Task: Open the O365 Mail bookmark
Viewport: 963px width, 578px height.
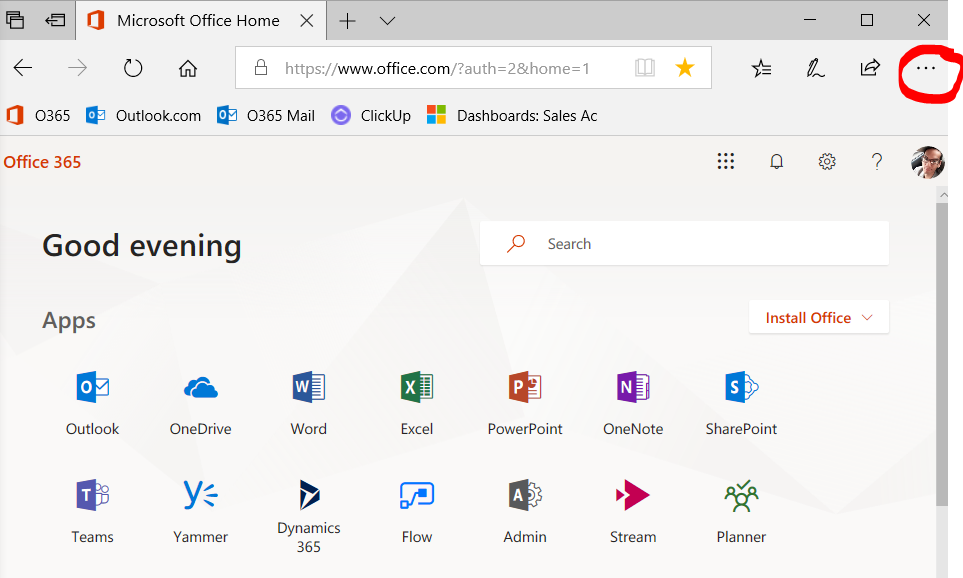Action: [x=266, y=115]
